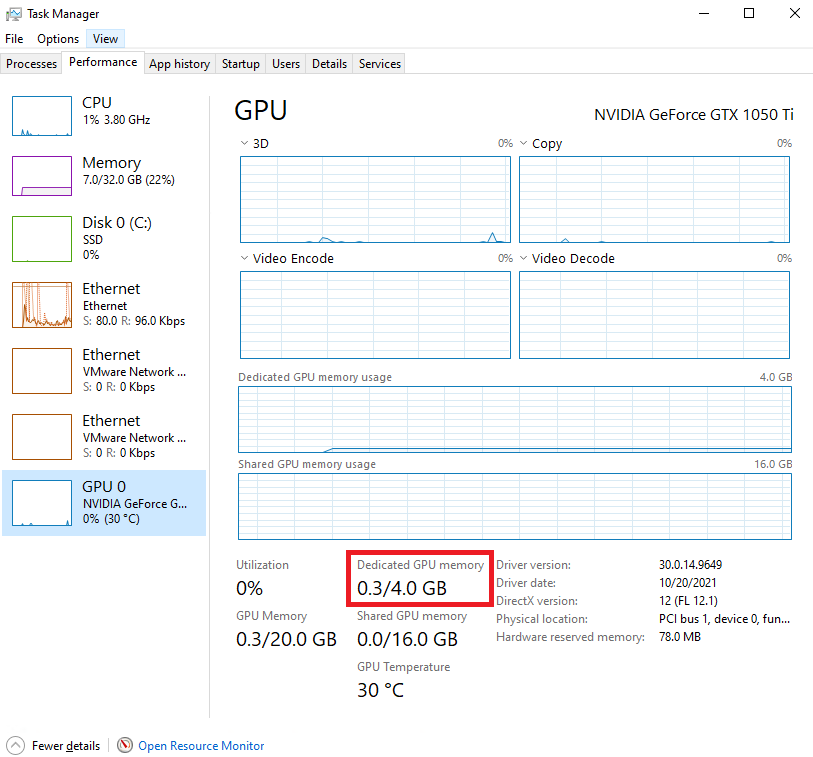This screenshot has height=757, width=813.
Task: Click the Dedicated GPU memory value 0.3/4.0 GB
Action: (402, 588)
